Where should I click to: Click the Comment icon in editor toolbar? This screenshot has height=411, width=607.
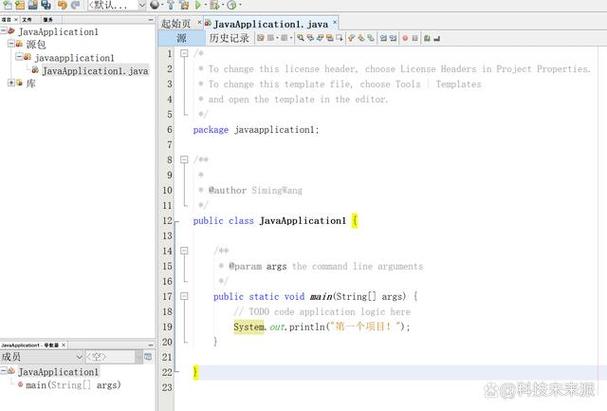tap(427, 38)
